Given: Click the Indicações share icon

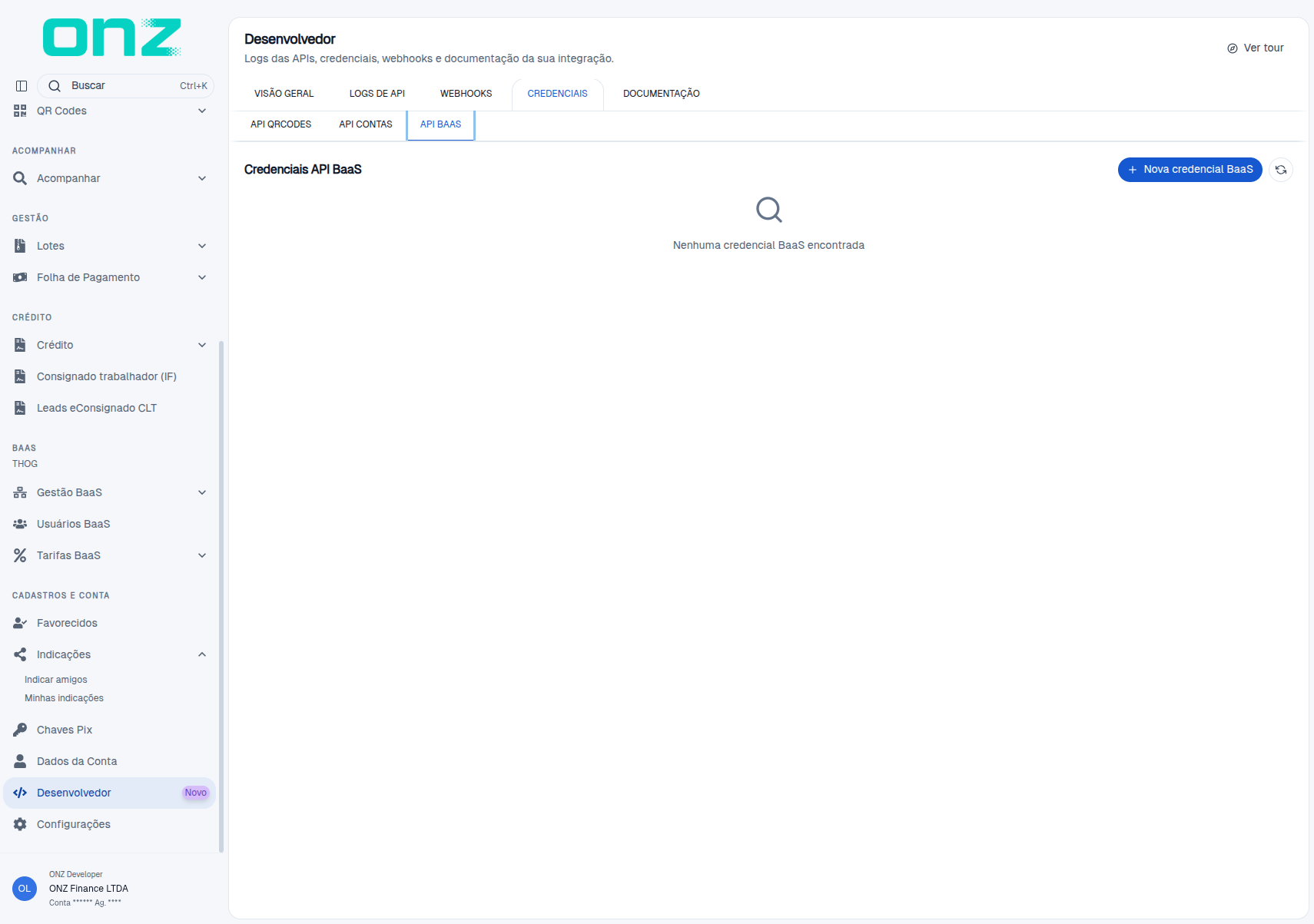Looking at the screenshot, I should coord(20,654).
